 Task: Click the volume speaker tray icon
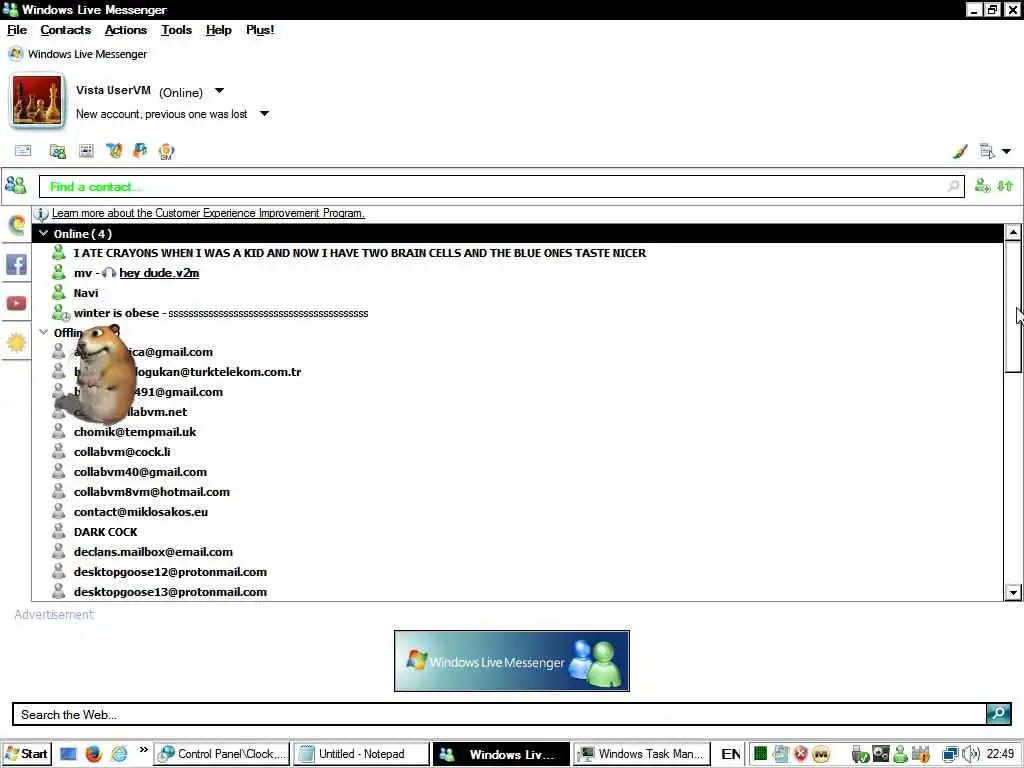point(971,754)
